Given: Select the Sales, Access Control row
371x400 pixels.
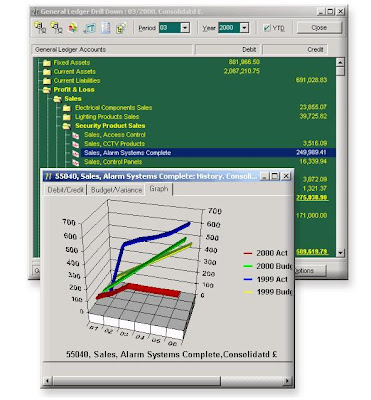Looking at the screenshot, I should [x=115, y=134].
